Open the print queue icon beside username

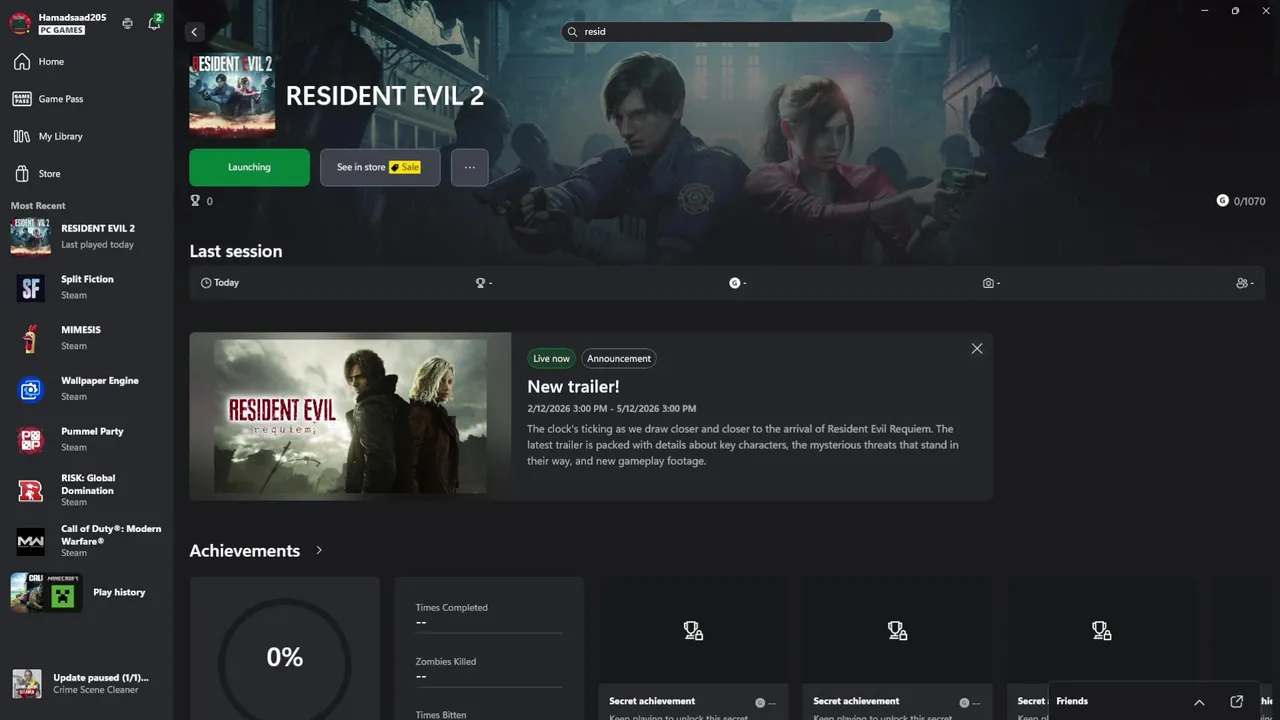coord(127,23)
